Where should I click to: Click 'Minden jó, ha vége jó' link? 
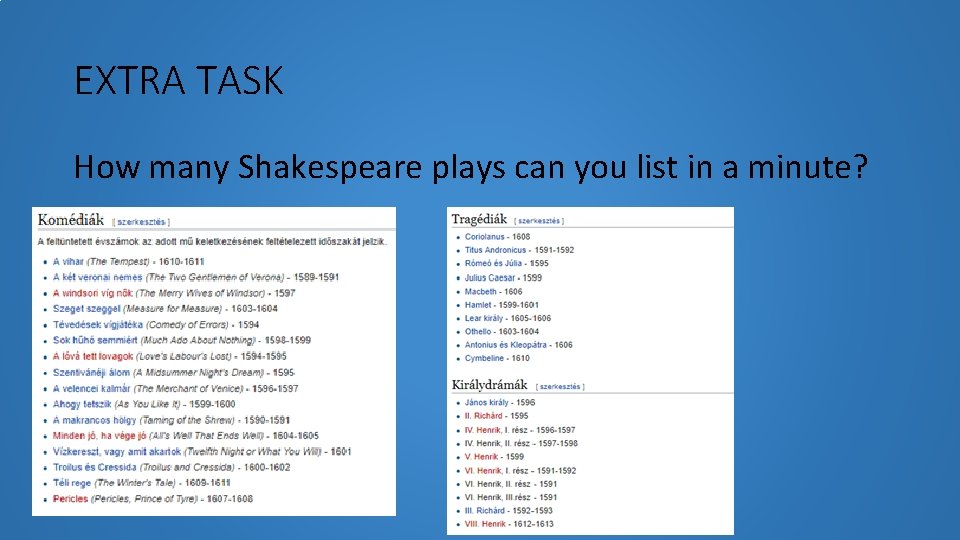(x=99, y=435)
